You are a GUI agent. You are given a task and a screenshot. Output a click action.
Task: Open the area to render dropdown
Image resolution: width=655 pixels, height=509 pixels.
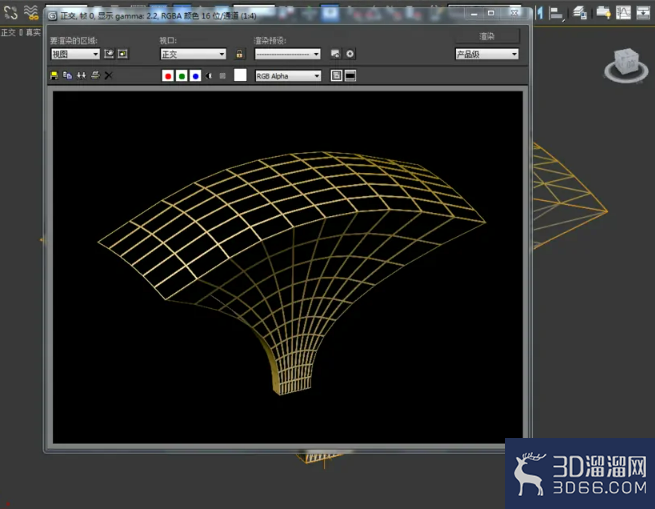[x=75, y=54]
